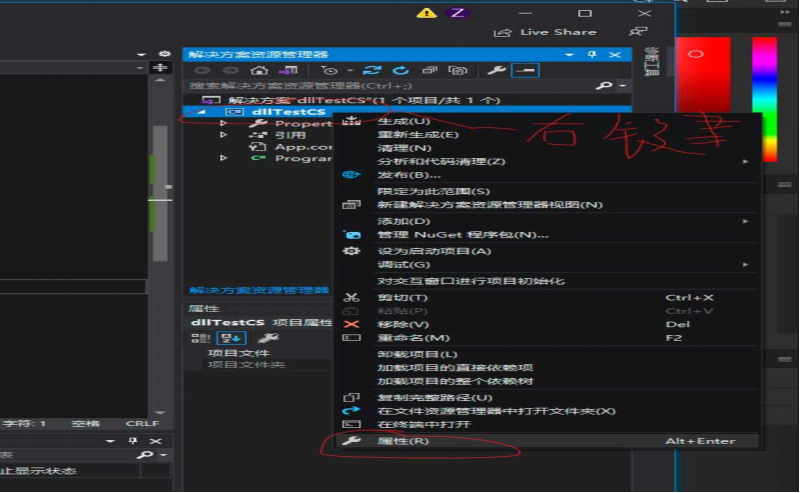The height and width of the screenshot is (493, 800).
Task: Select the 项目文件夹 property row
Action: pos(259,365)
